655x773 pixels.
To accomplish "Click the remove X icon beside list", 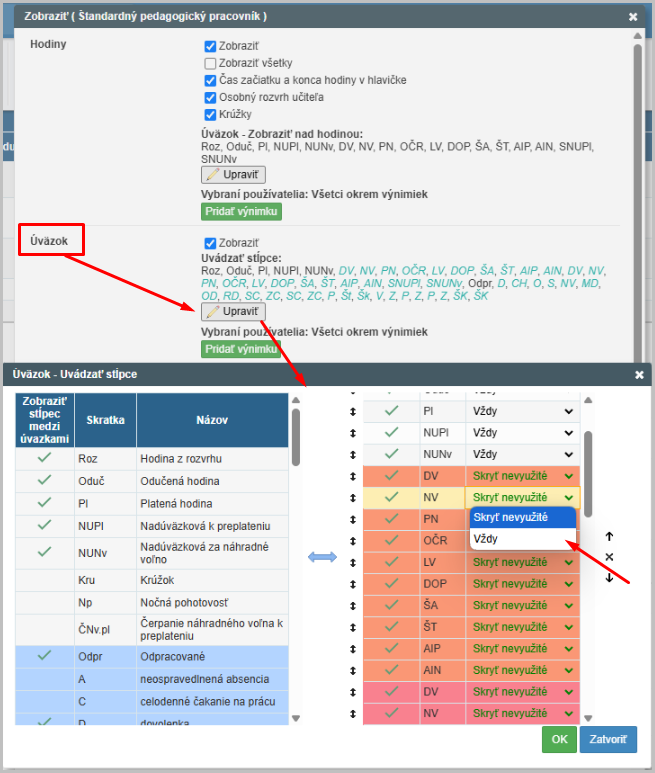I will [609, 557].
